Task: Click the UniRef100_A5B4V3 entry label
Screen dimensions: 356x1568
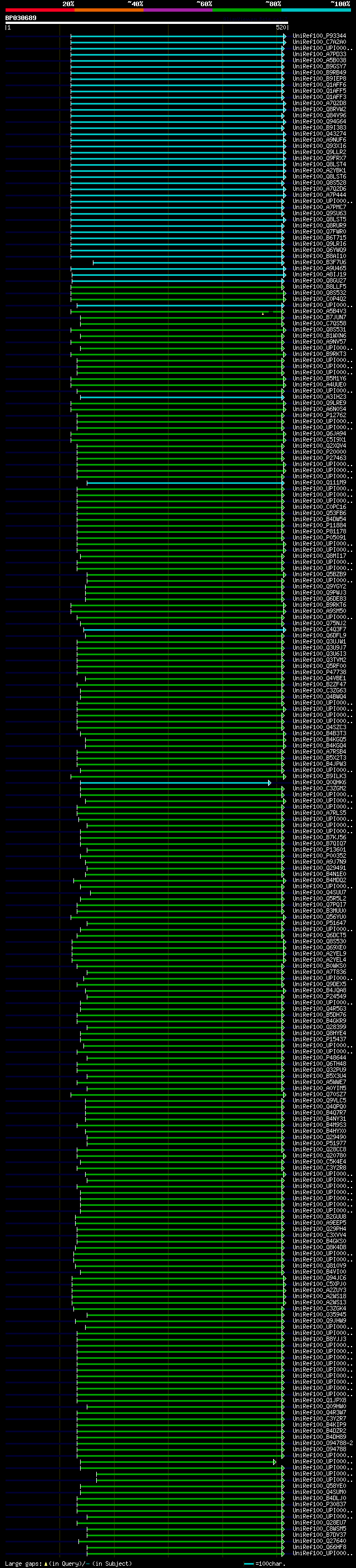Action: (319, 311)
